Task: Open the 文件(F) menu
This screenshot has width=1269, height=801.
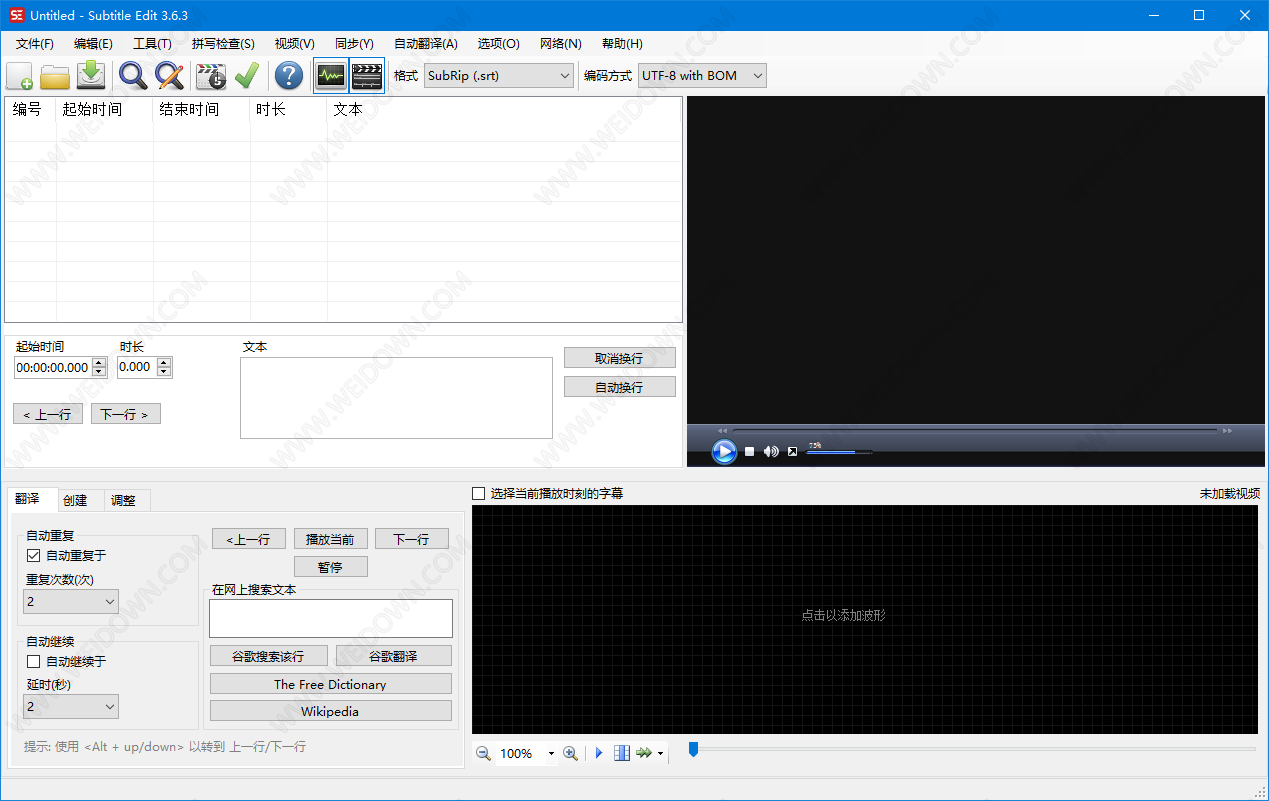Action: (x=35, y=44)
